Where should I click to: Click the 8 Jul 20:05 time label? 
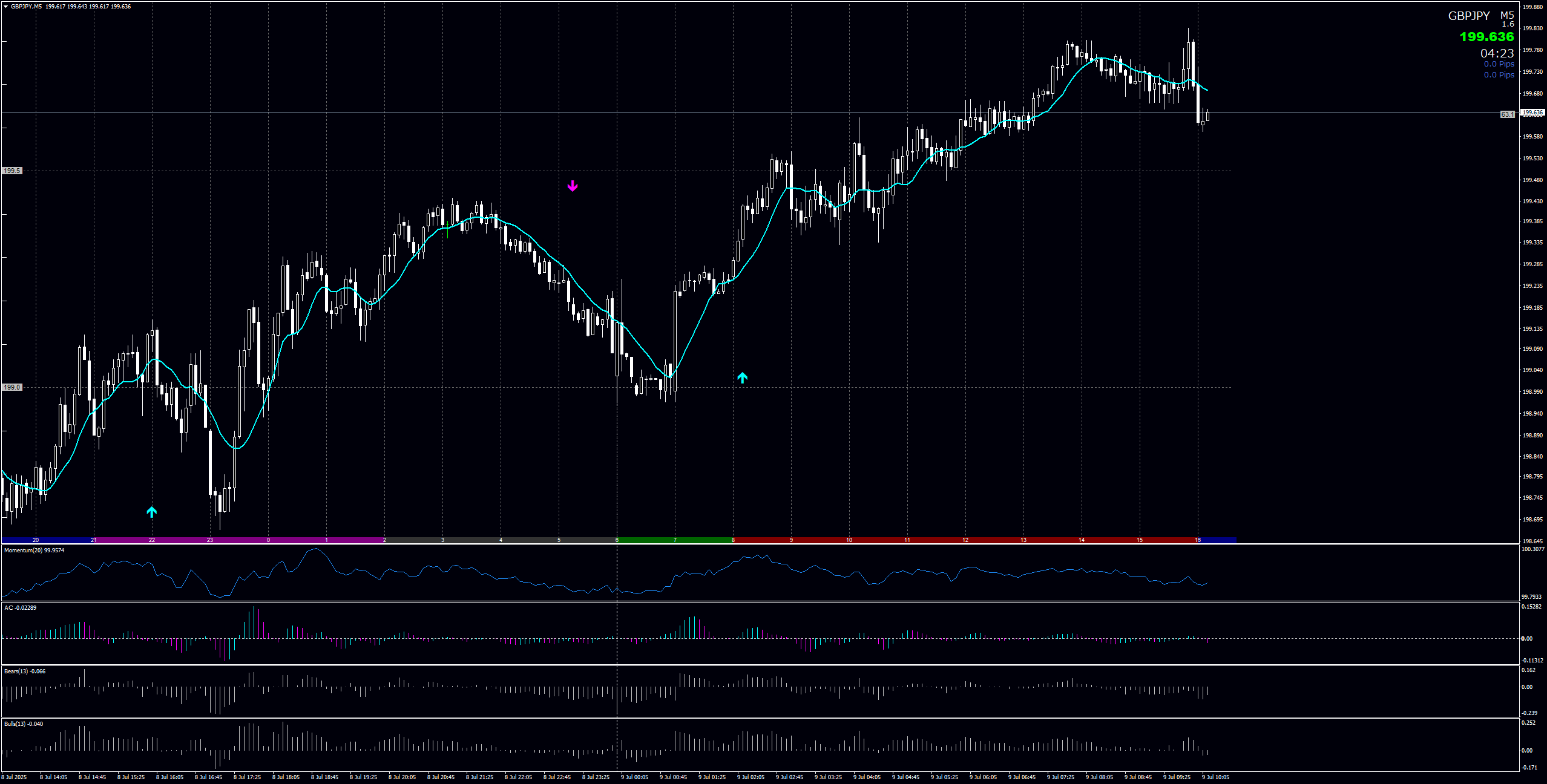click(402, 777)
